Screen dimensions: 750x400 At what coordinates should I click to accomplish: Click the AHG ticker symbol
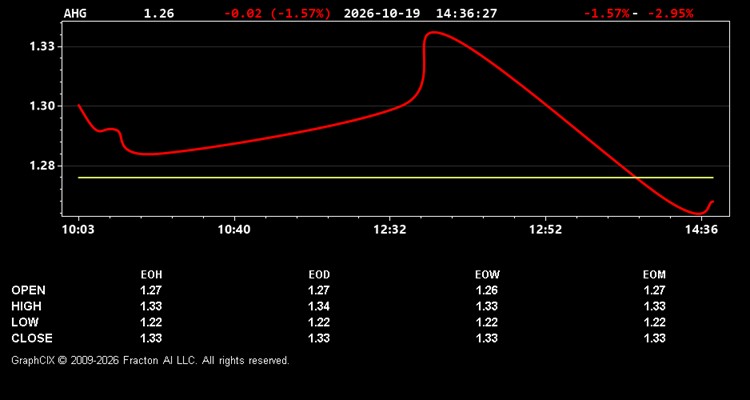point(75,13)
